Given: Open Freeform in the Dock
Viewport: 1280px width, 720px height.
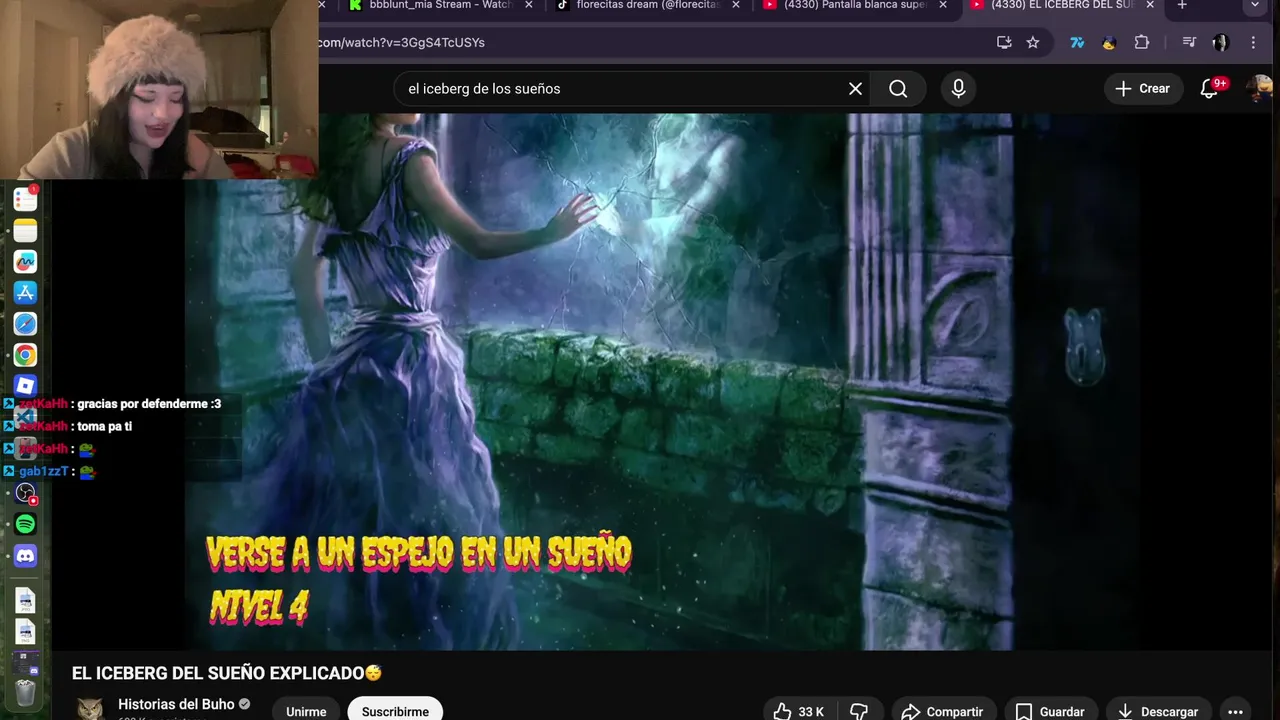Looking at the screenshot, I should point(25,261).
